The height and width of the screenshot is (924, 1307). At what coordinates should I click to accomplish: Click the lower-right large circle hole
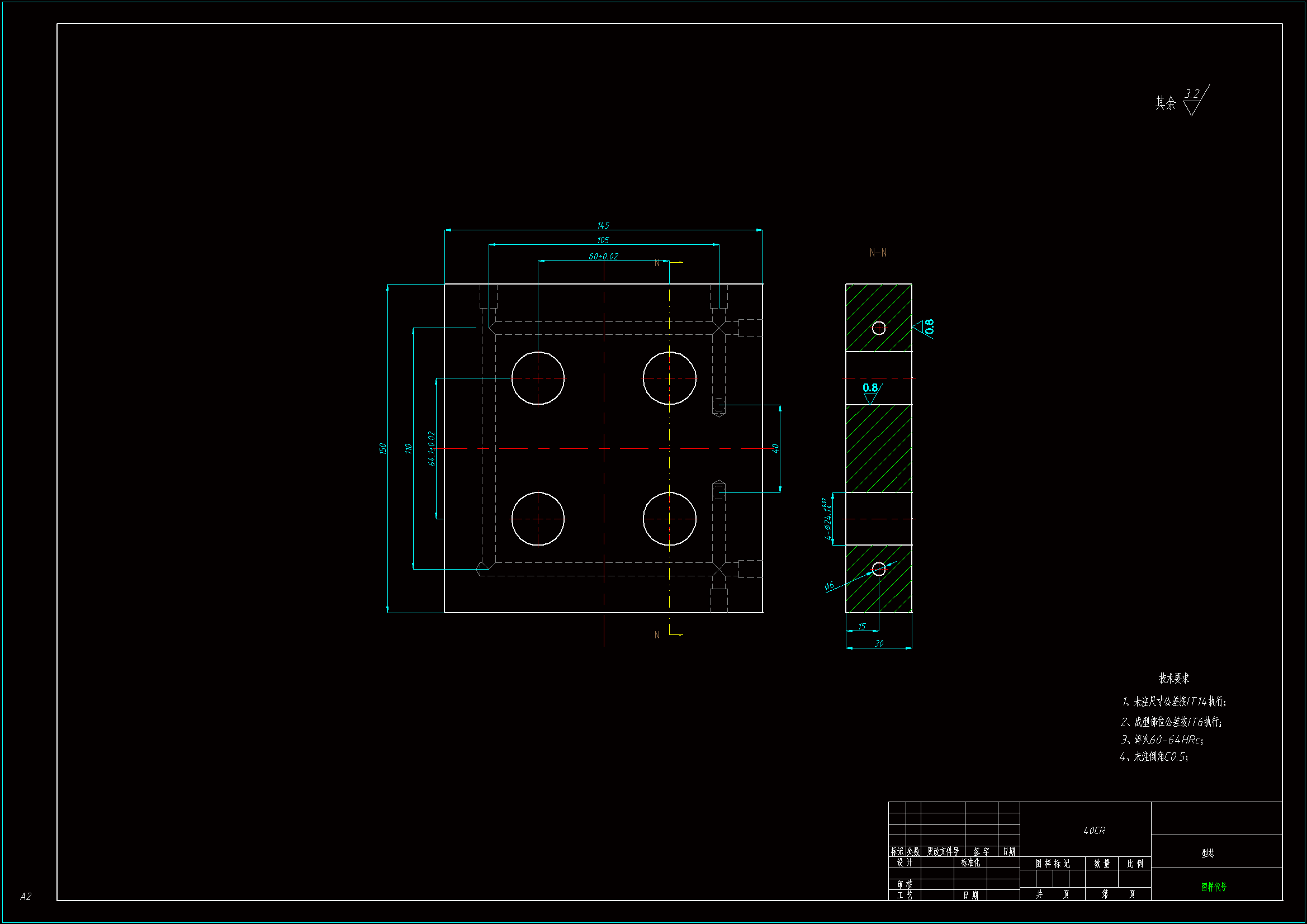point(670,519)
